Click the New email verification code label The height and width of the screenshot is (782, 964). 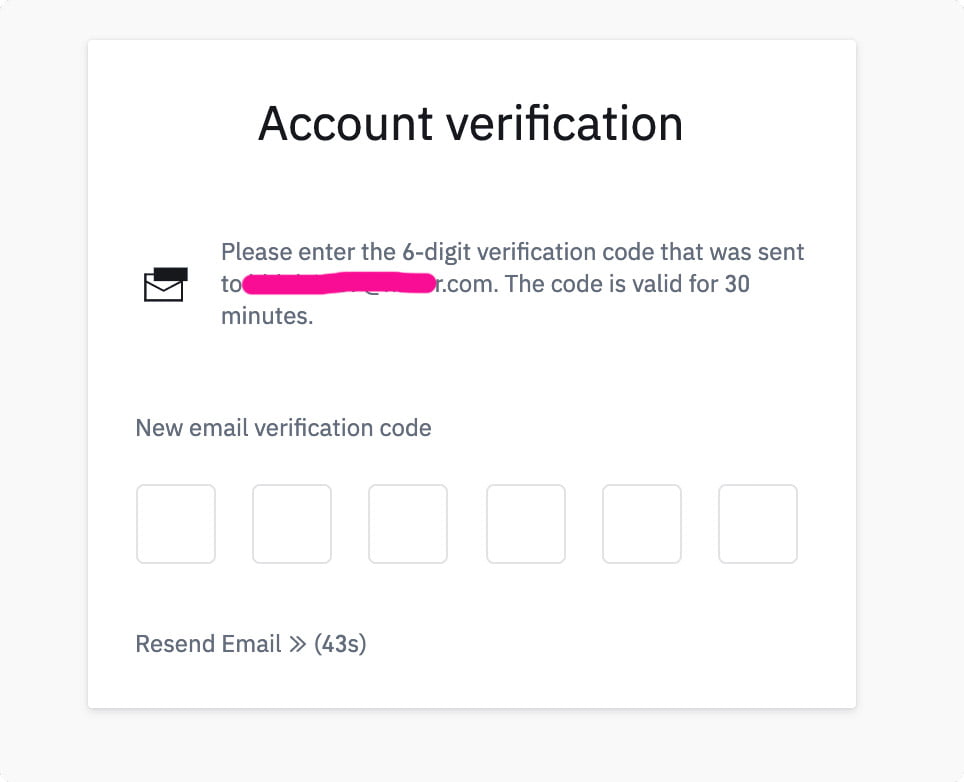click(x=283, y=428)
